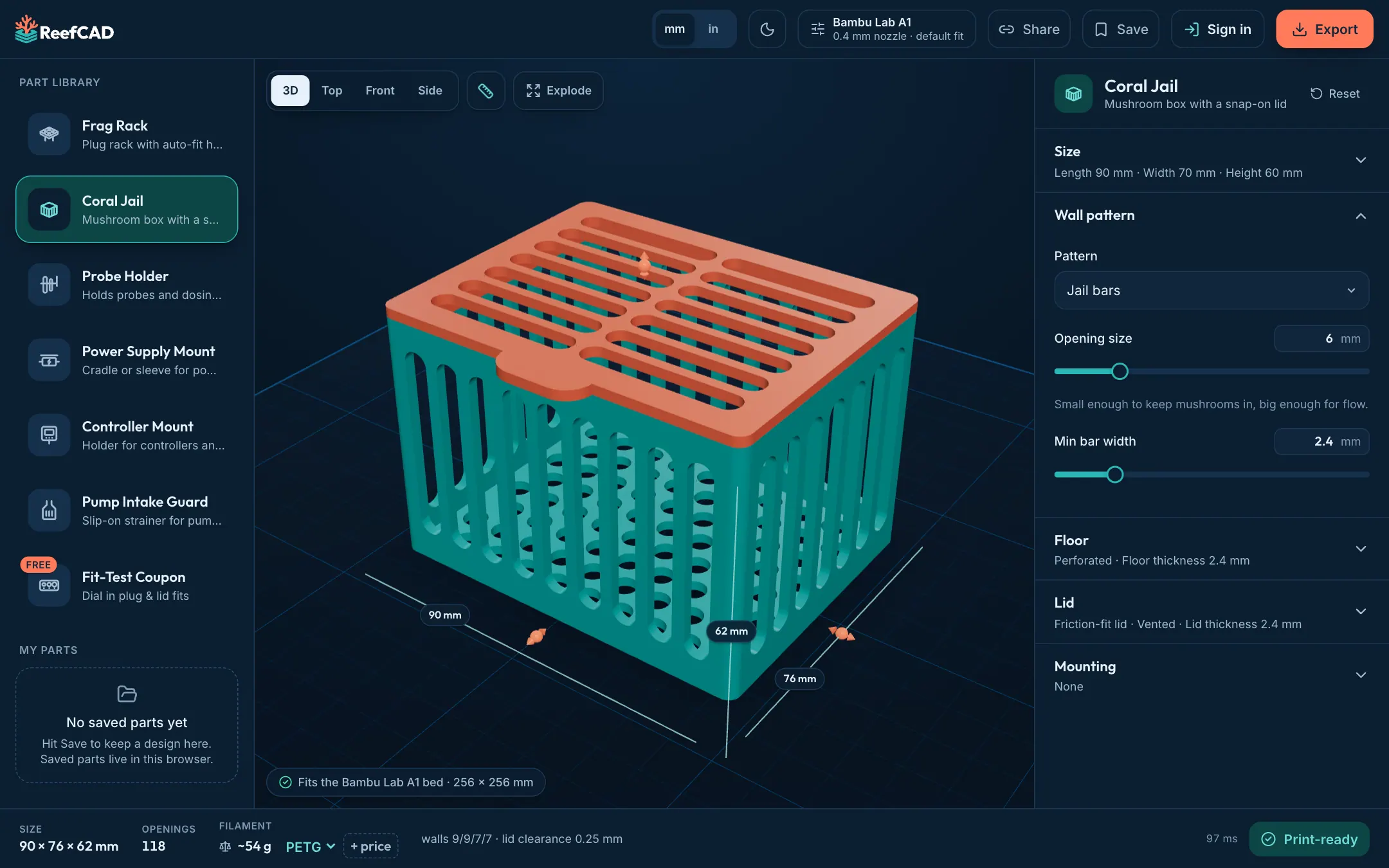The width and height of the screenshot is (1389, 868).
Task: Open Bambu Lab A1 printer settings
Action: (x=887, y=29)
